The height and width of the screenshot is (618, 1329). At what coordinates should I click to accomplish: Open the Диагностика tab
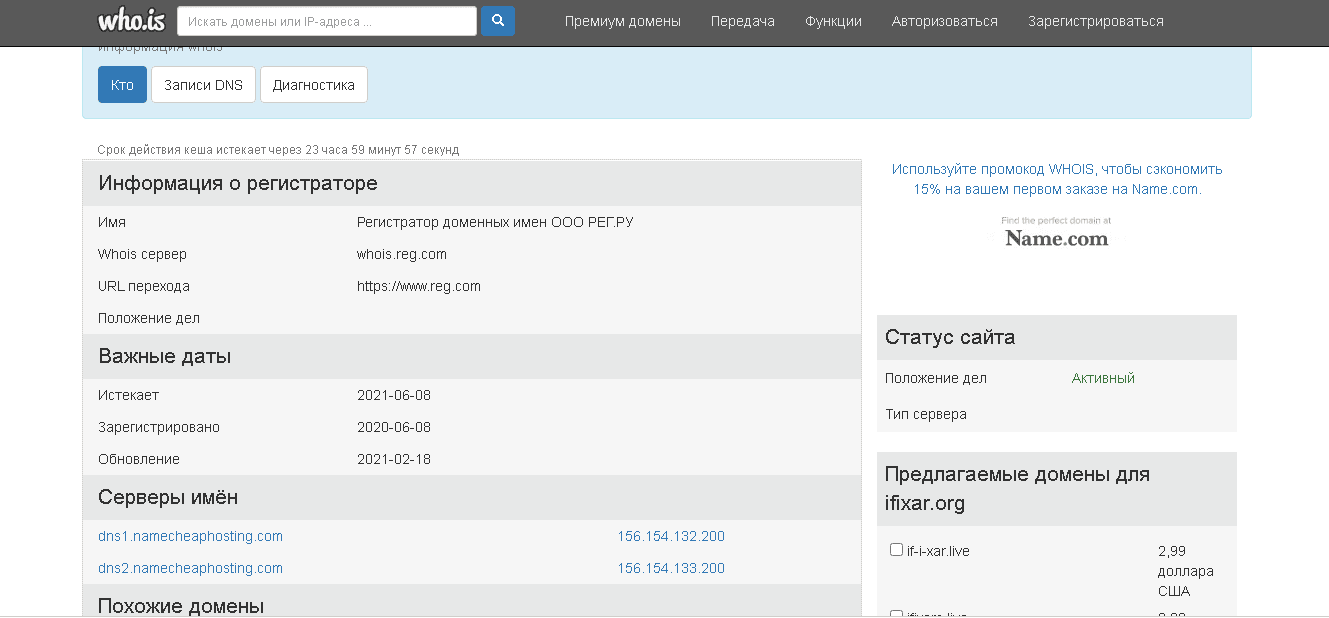[x=313, y=84]
